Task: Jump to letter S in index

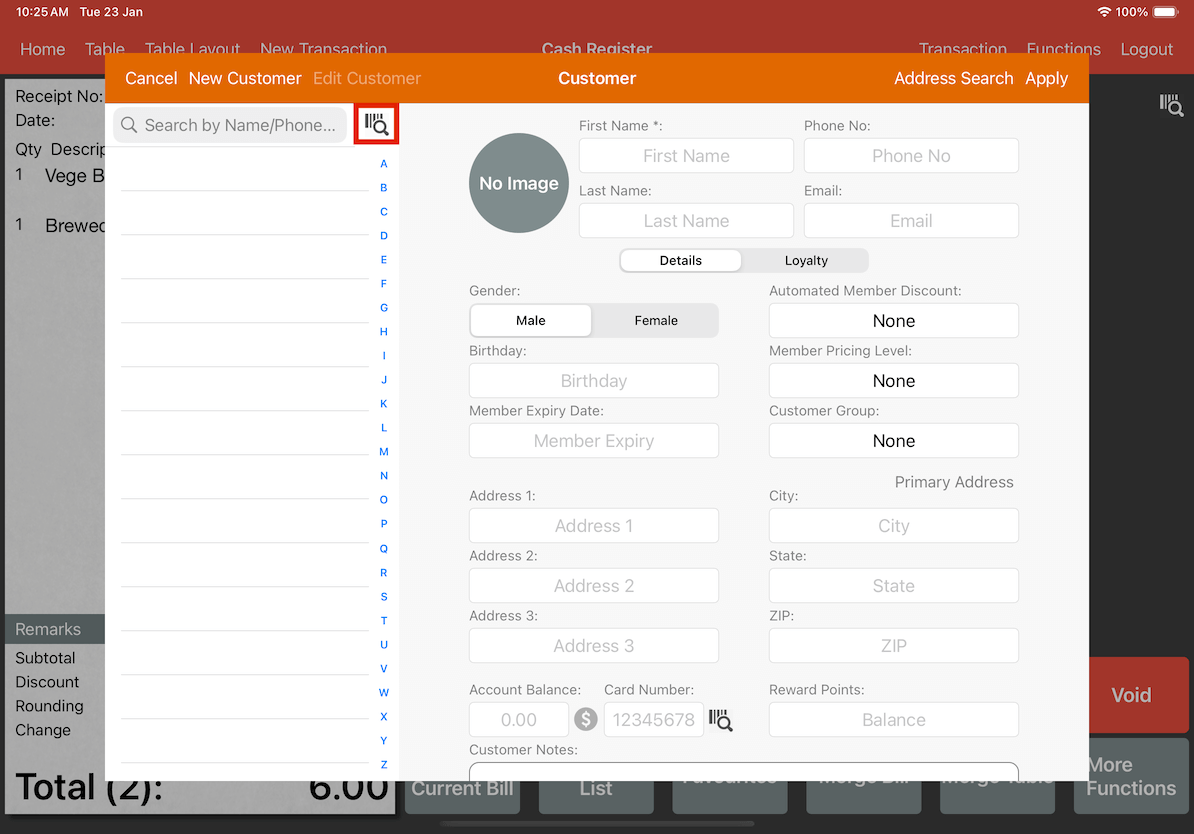Action: (384, 596)
